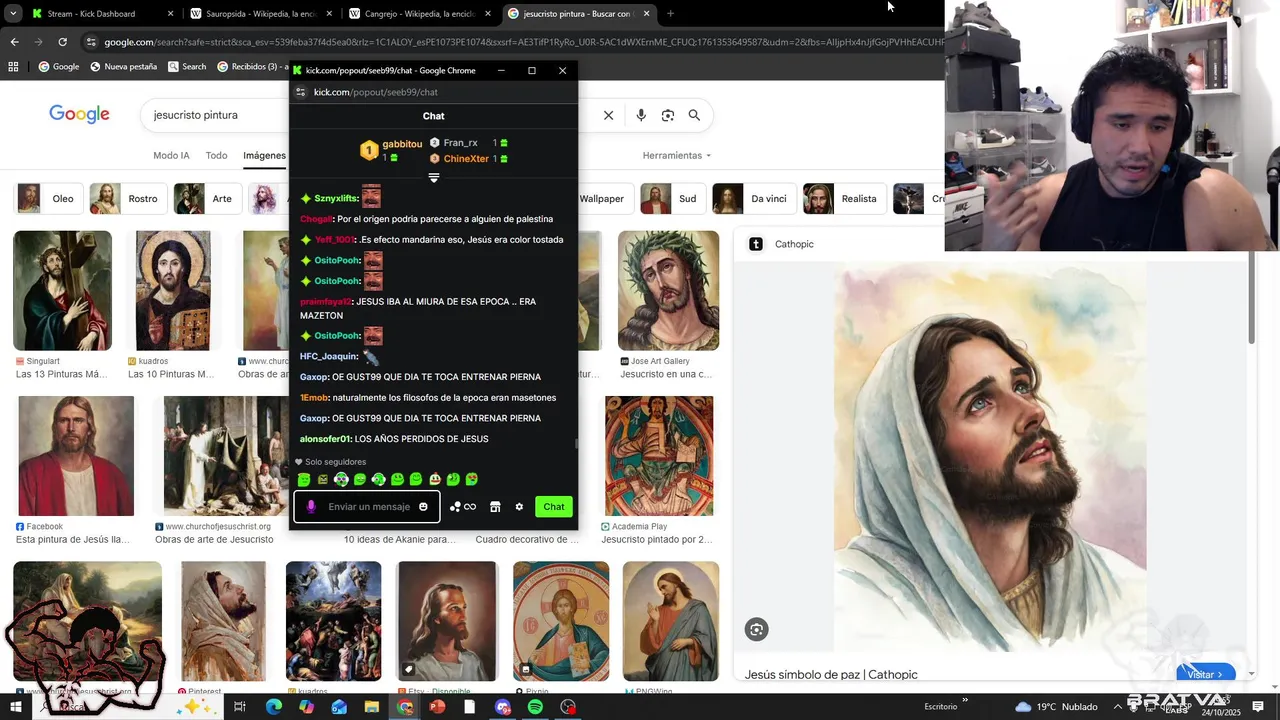Switch to Todo results tab

216,155
